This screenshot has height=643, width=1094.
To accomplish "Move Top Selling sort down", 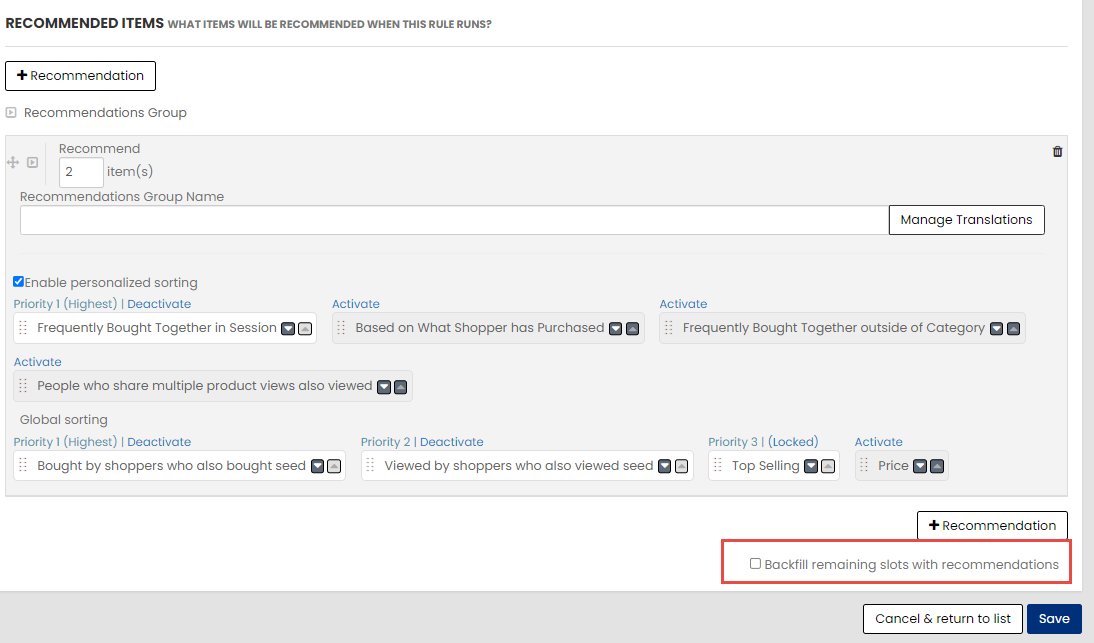I will pos(811,466).
